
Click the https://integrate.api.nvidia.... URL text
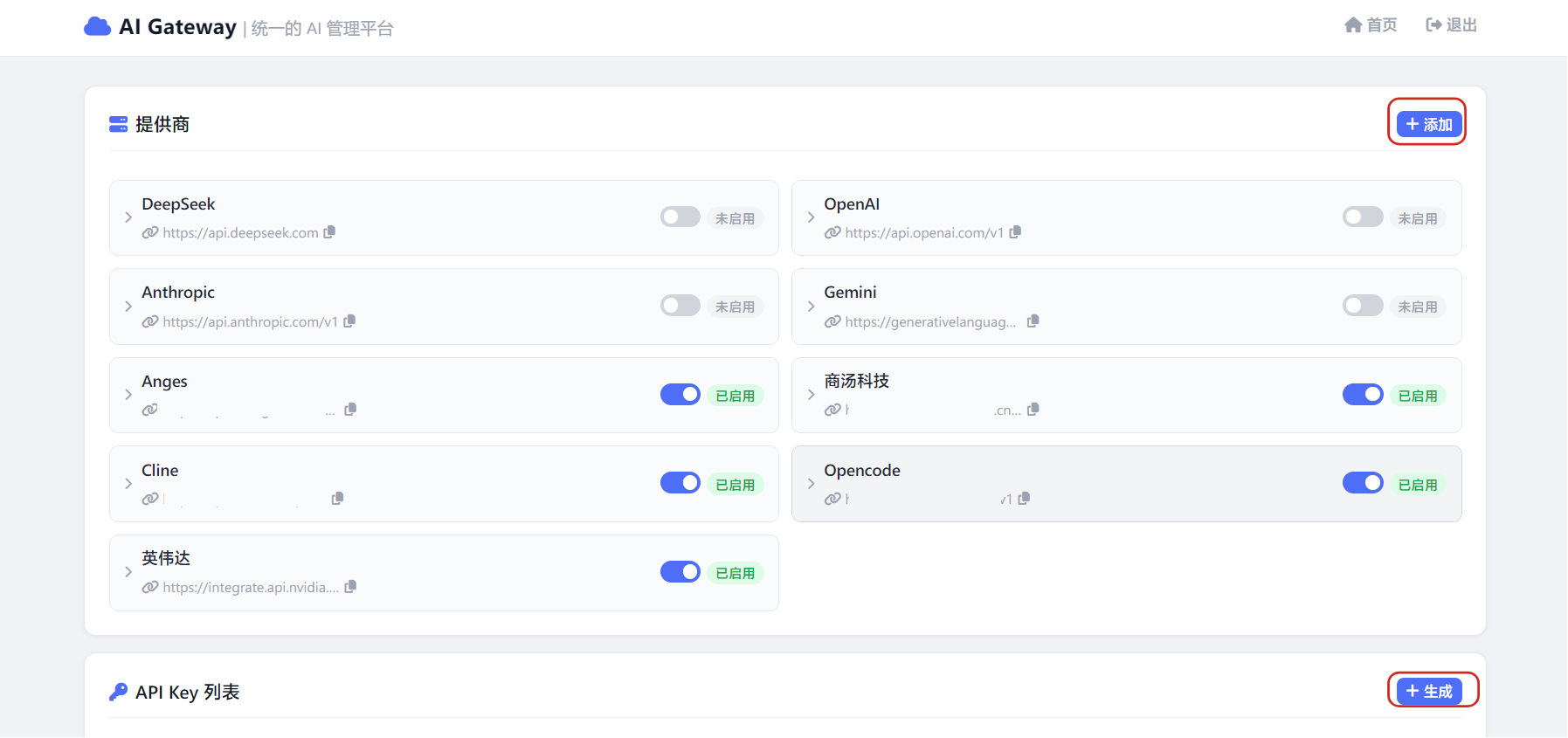251,588
